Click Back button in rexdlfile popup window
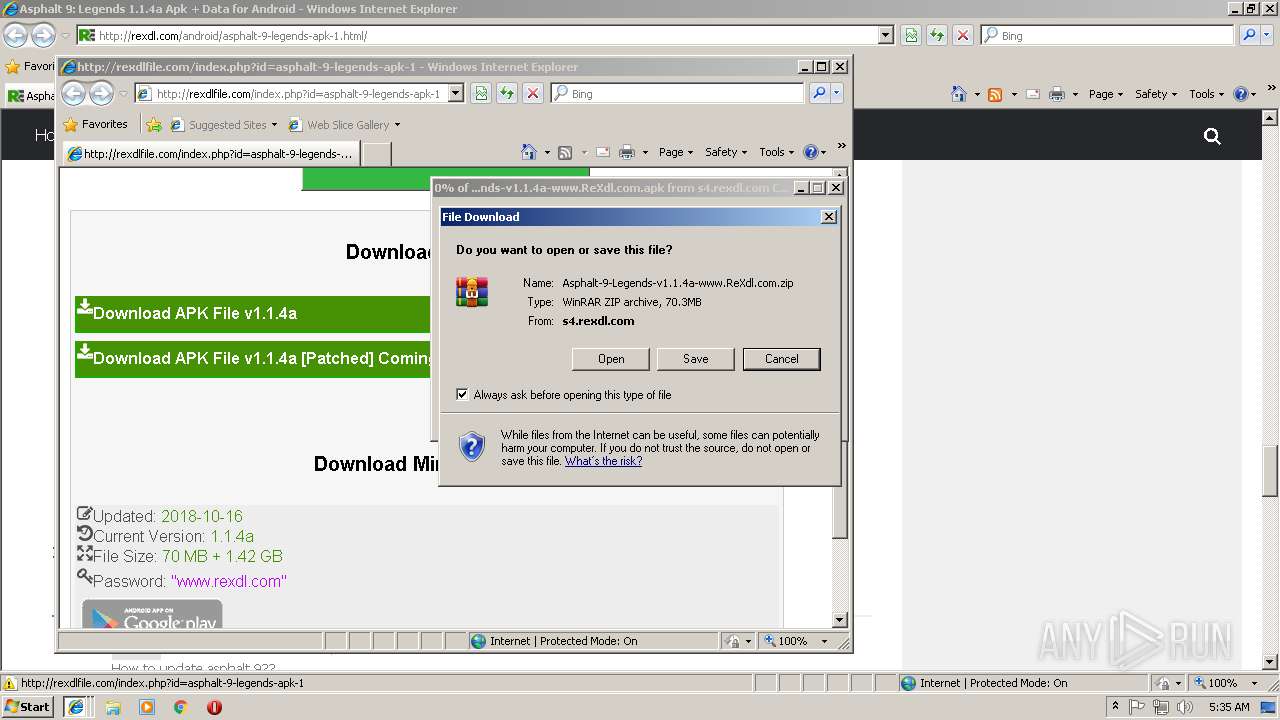1280x720 pixels. coord(74,93)
